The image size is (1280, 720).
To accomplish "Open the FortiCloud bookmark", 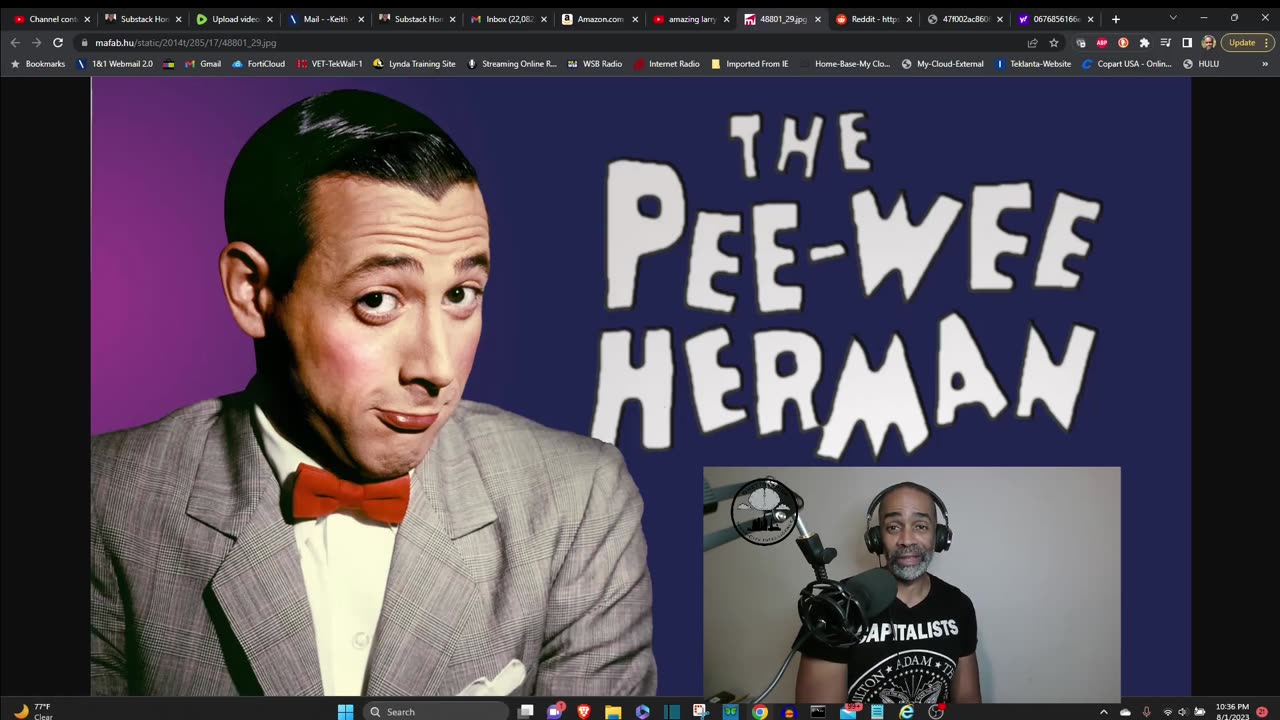I will coord(258,64).
